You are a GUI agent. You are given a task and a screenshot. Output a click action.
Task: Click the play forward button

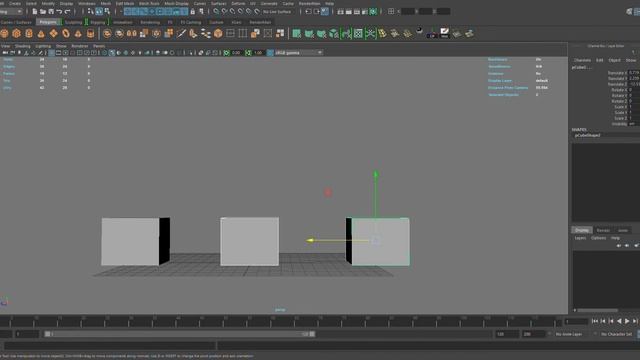pyautogui.click(x=627, y=321)
